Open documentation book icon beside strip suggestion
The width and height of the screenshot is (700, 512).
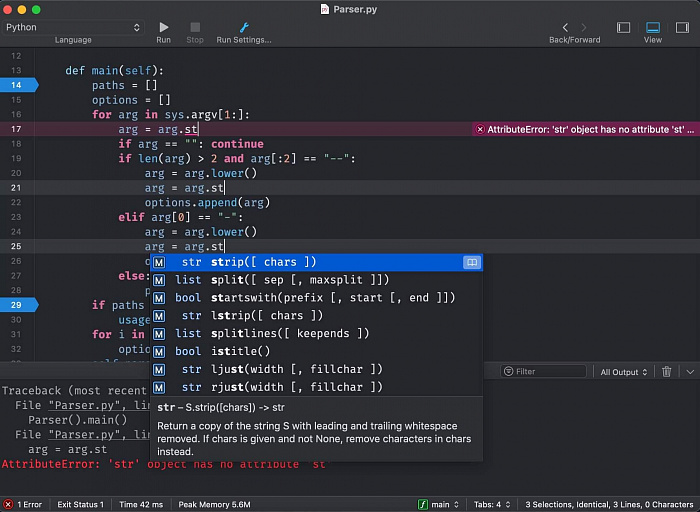471,262
